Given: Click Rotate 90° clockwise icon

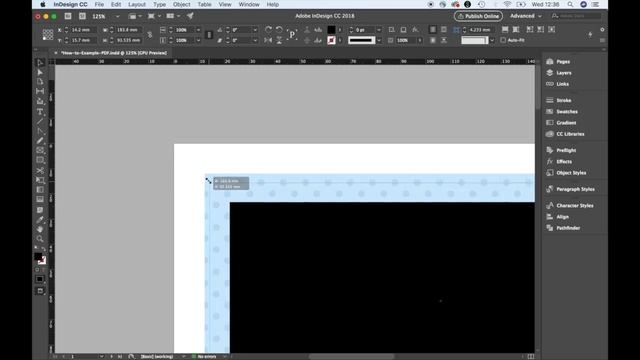Looking at the screenshot, I should click(x=268, y=30).
